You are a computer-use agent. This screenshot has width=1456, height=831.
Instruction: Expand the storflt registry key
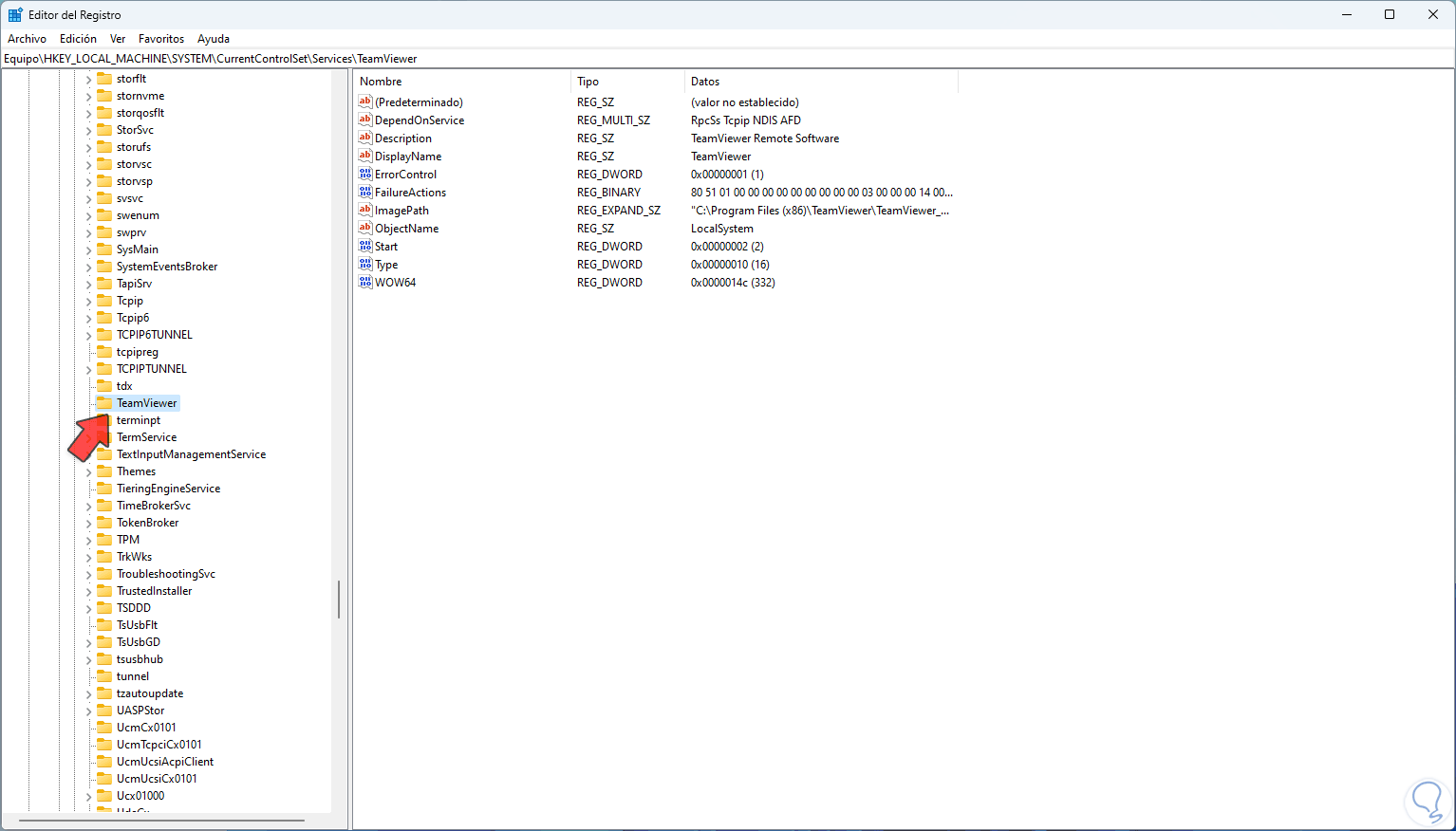(89, 79)
